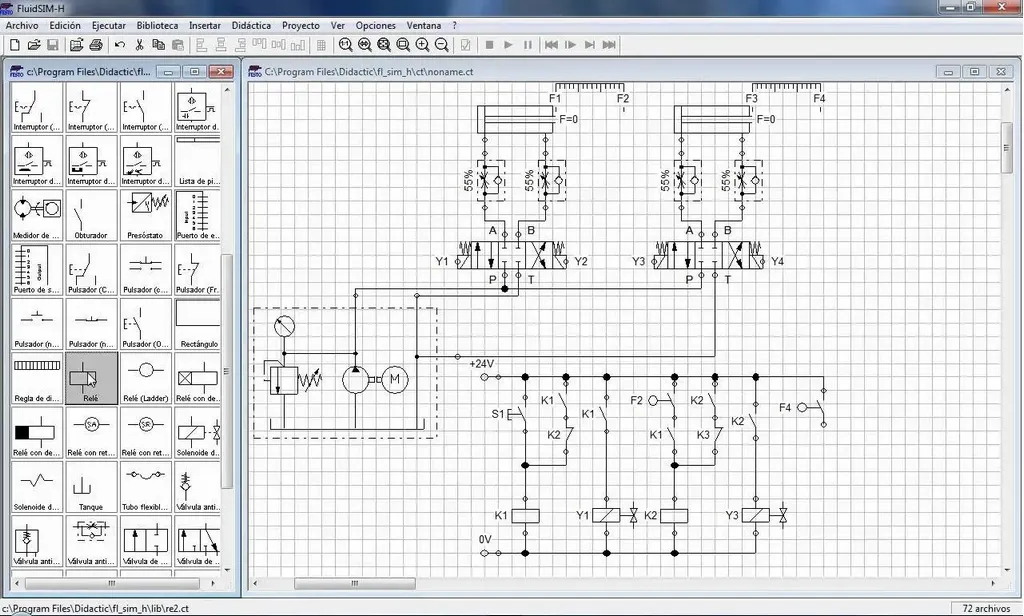
Task: Reset simulation to the beginning
Action: pos(551,45)
